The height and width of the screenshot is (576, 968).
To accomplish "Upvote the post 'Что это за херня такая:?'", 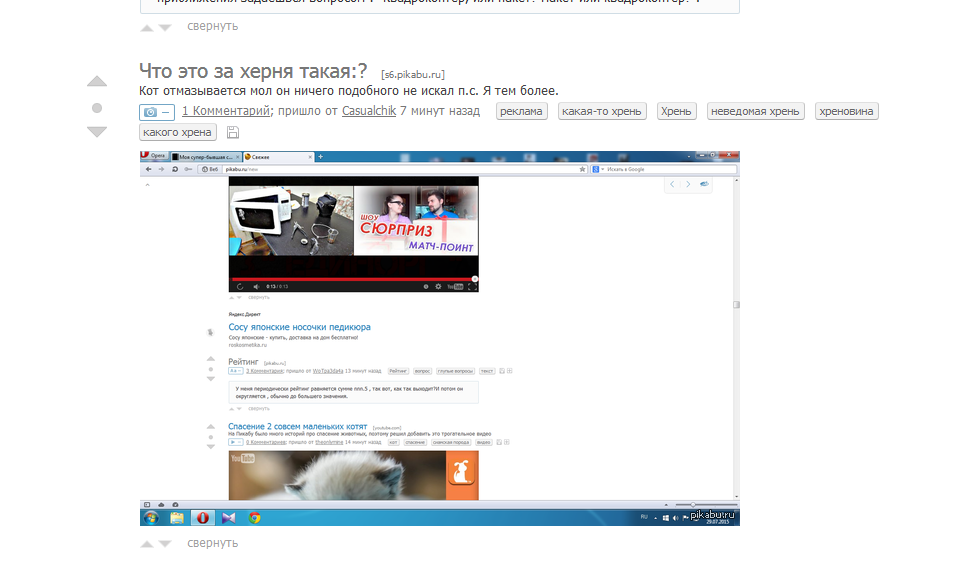I will coord(97,81).
